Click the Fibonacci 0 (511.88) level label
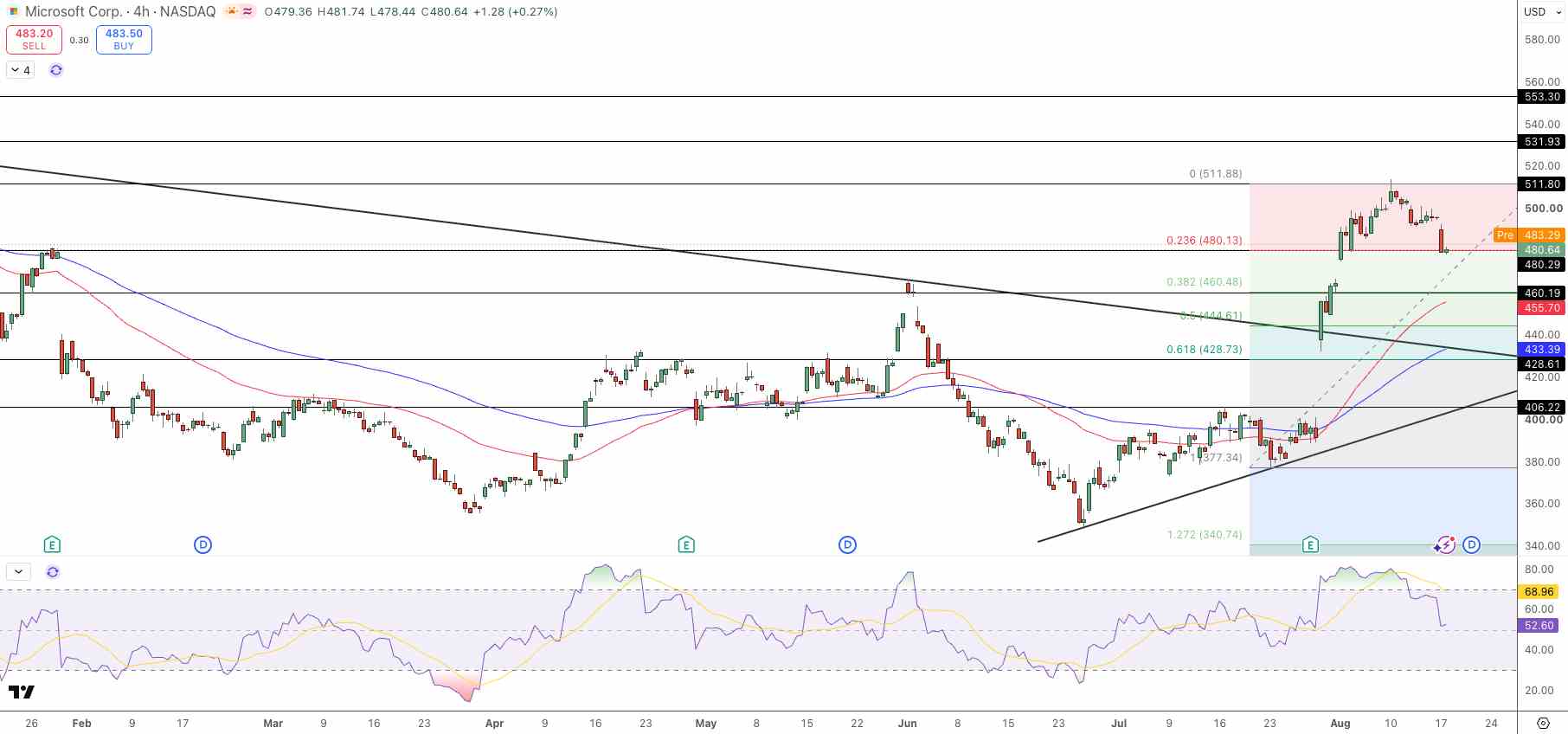1568x734 pixels. point(1215,174)
